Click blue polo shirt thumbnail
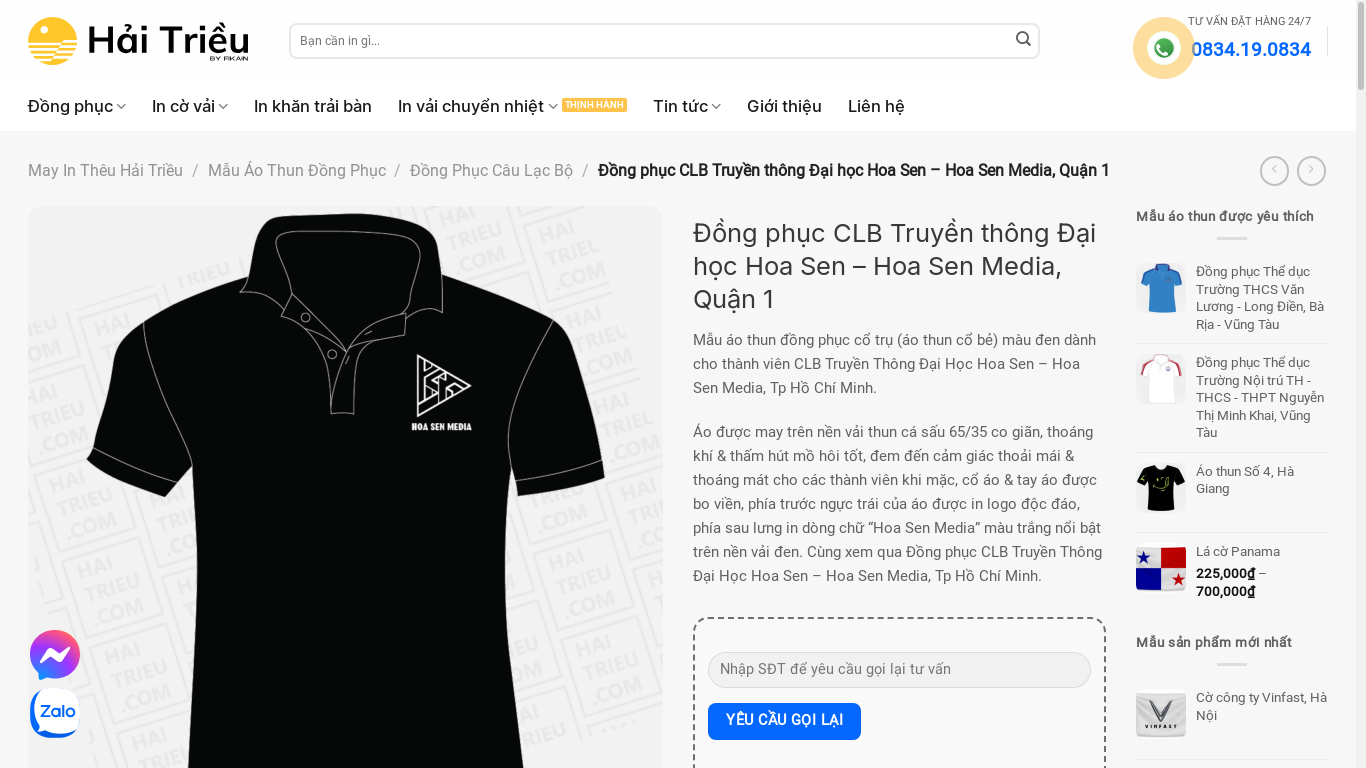Viewport: 1366px width, 768px height. pos(1161,288)
